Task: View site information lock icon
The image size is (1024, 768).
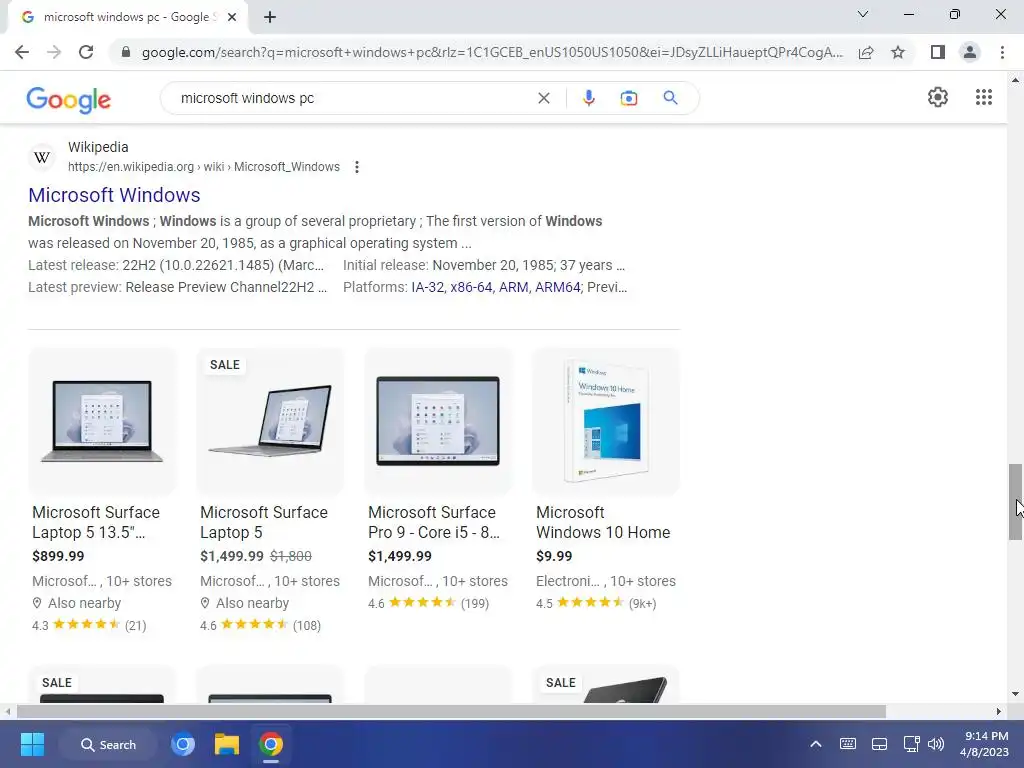Action: 126,52
